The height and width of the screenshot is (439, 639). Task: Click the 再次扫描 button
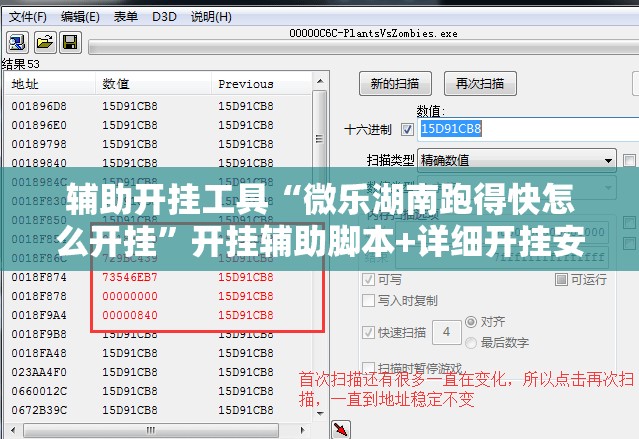(x=480, y=84)
